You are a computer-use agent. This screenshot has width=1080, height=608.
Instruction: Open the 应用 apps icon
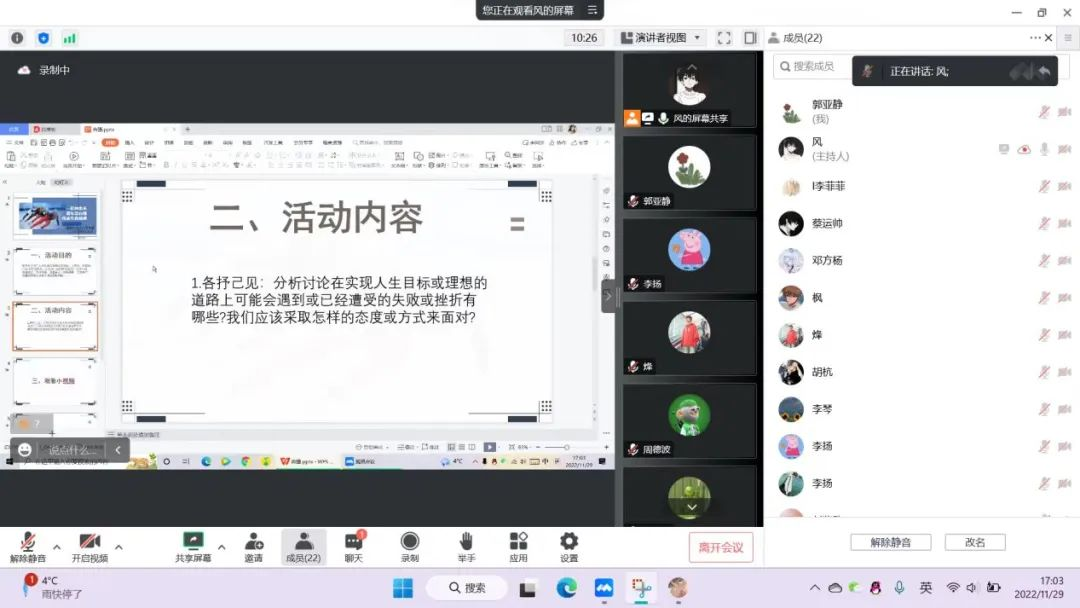point(518,547)
